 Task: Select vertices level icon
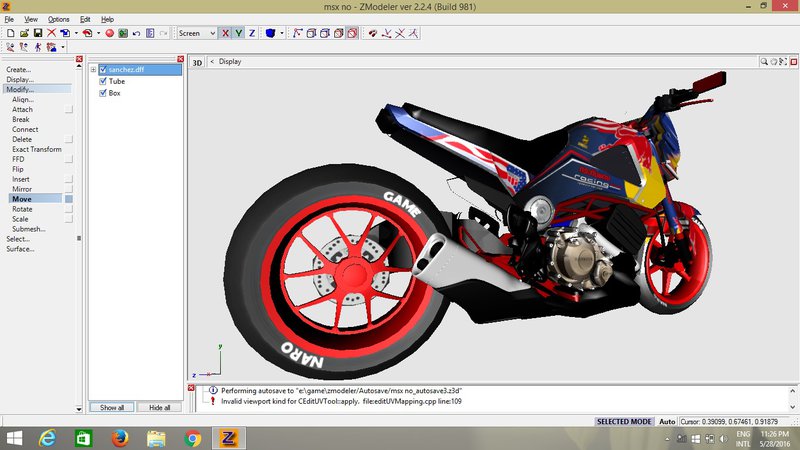click(x=297, y=33)
